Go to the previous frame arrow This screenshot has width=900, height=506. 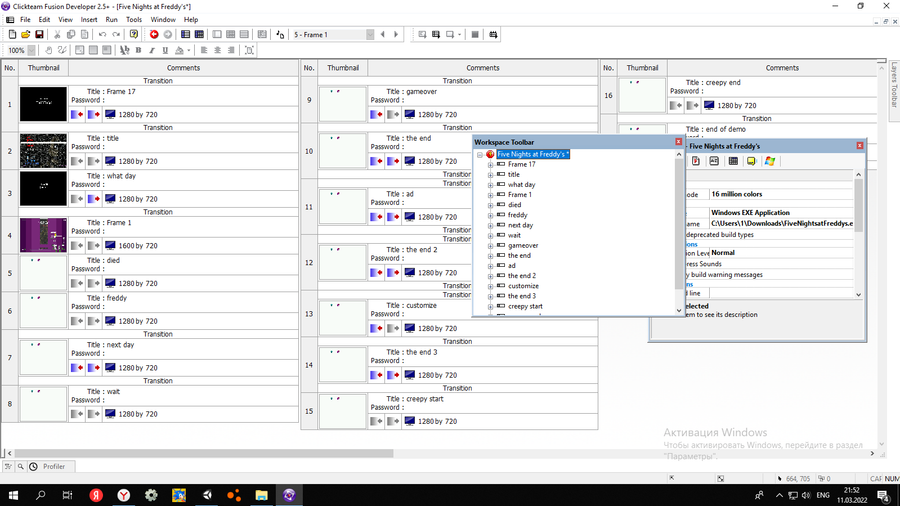[x=383, y=34]
